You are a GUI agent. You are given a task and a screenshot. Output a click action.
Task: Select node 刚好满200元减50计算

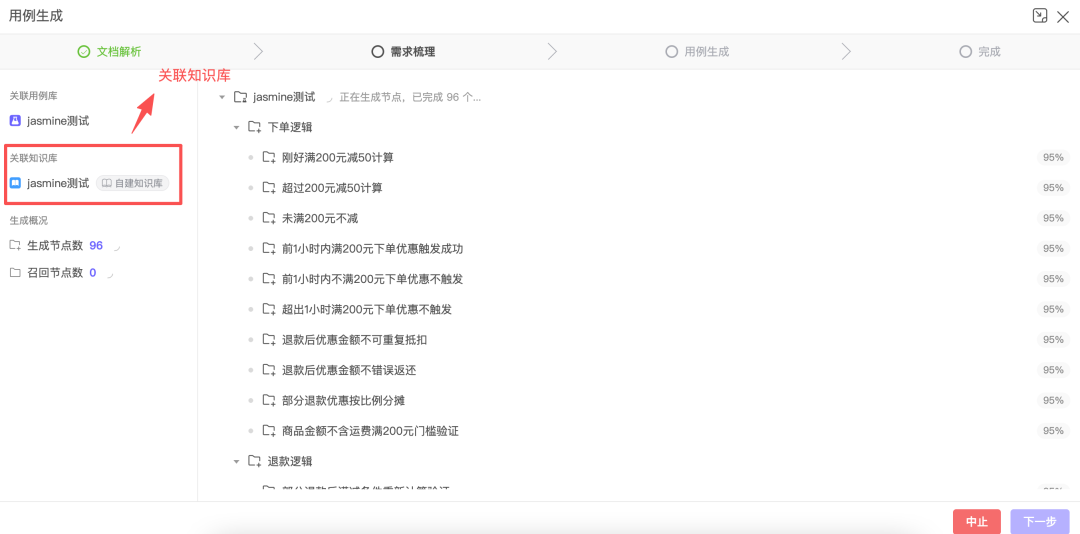click(338, 158)
